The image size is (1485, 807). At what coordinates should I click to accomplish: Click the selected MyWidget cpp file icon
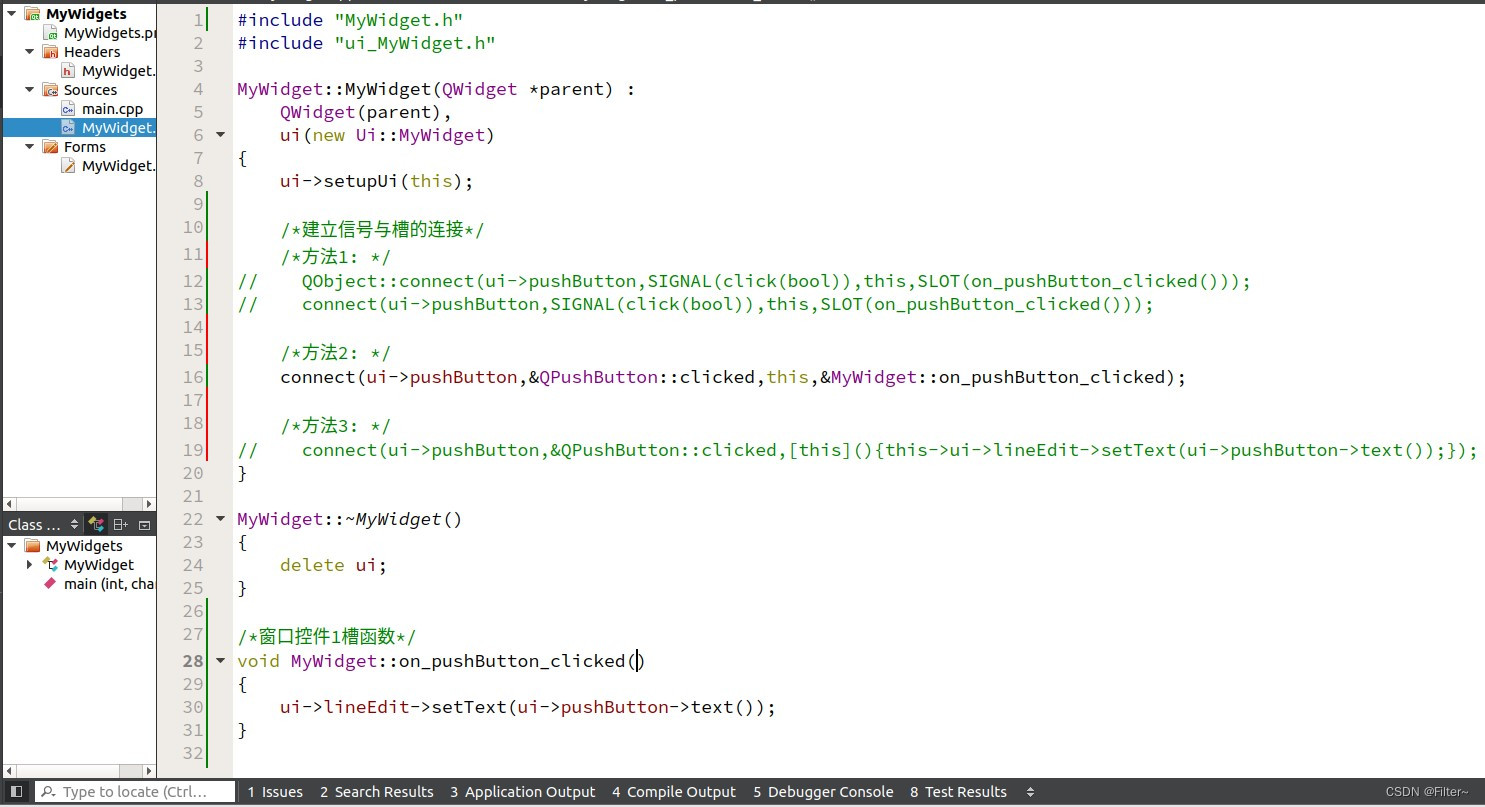[x=68, y=128]
